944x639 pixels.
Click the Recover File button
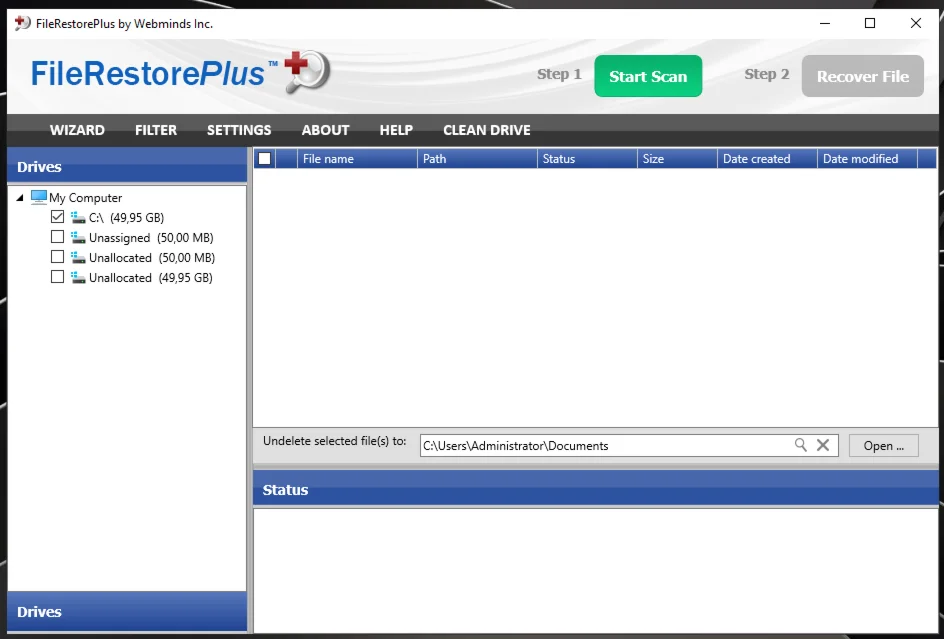863,76
